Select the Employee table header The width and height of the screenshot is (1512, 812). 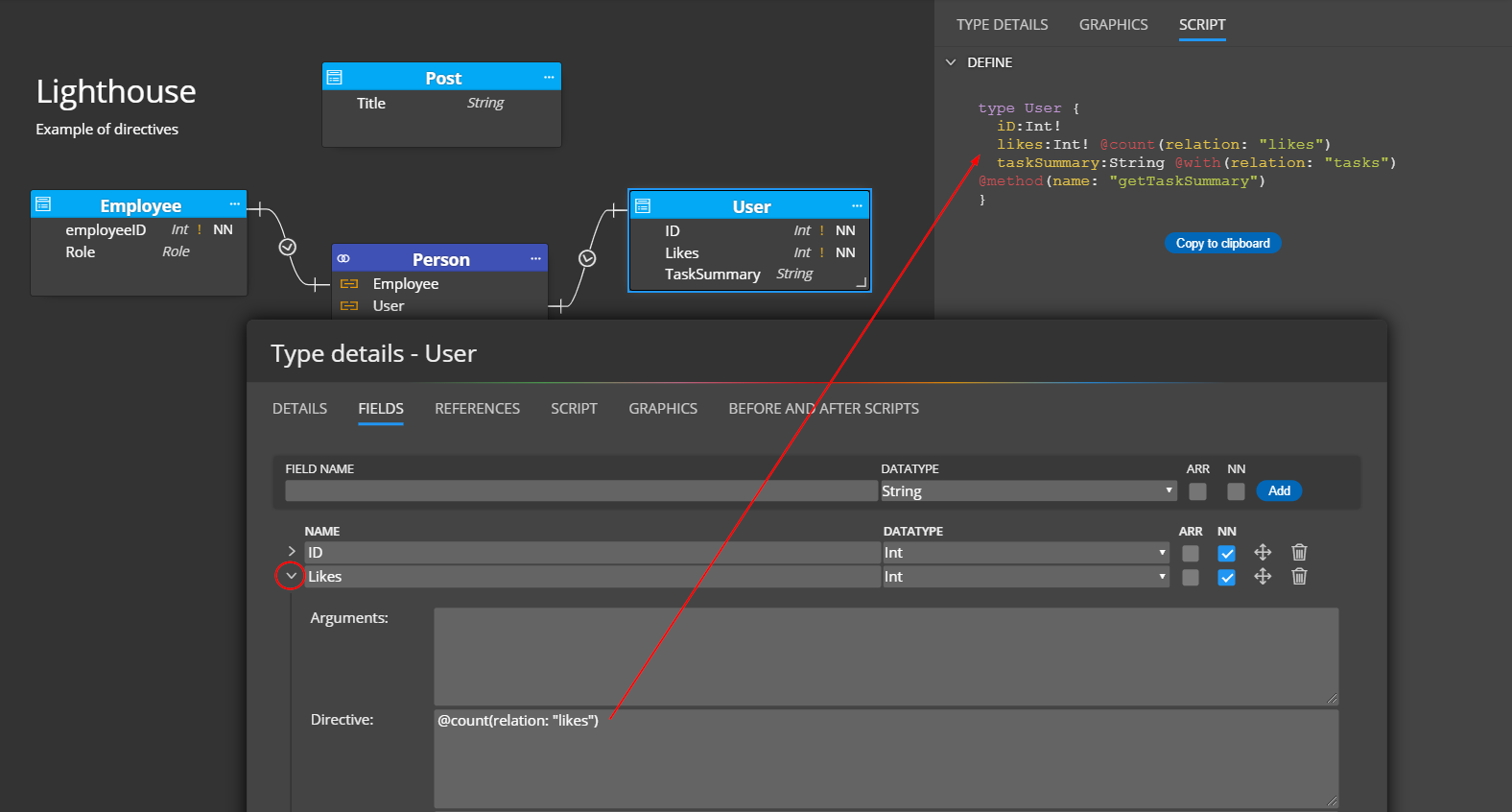(x=139, y=204)
